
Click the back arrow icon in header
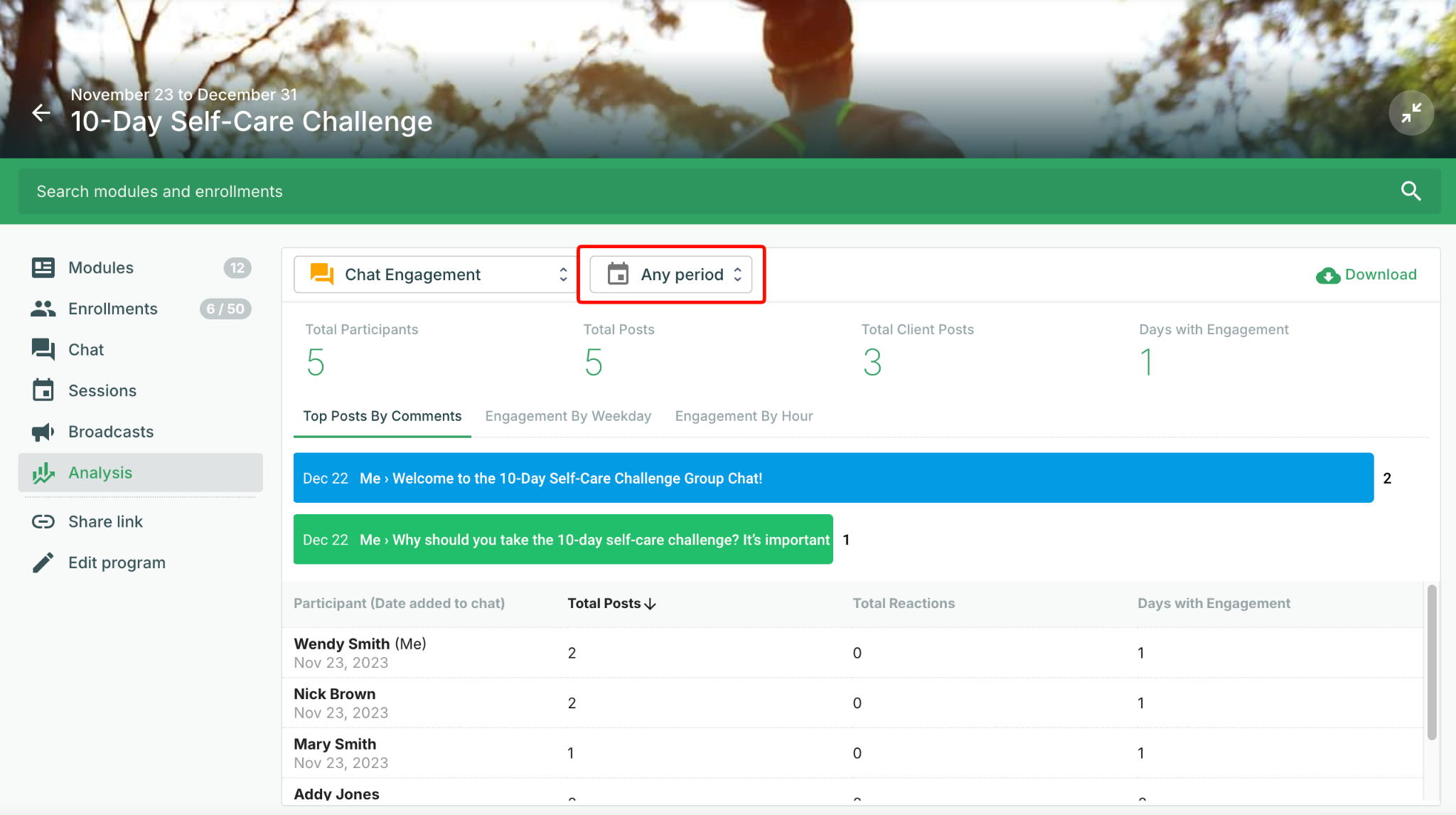point(41,112)
